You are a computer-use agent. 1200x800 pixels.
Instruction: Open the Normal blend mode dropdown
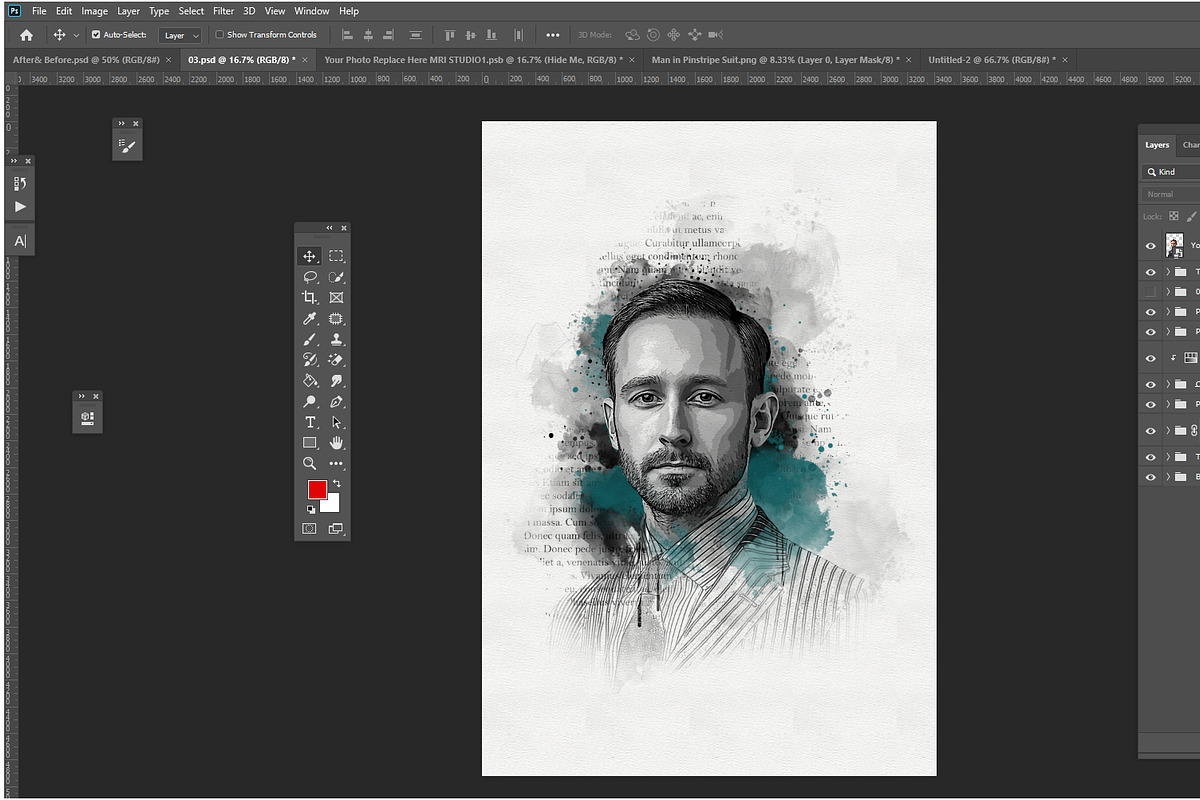click(1172, 194)
